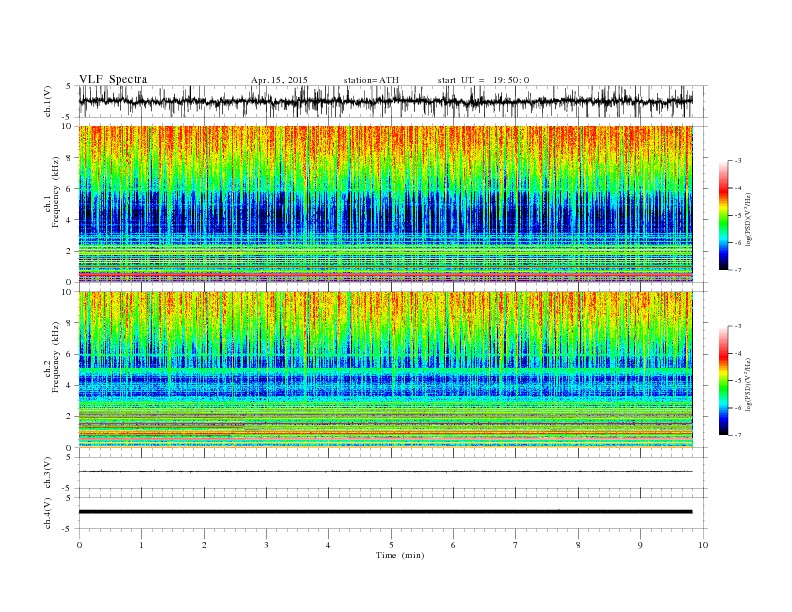Click time axis tick label "0"
792x612 pixels.
79,545
